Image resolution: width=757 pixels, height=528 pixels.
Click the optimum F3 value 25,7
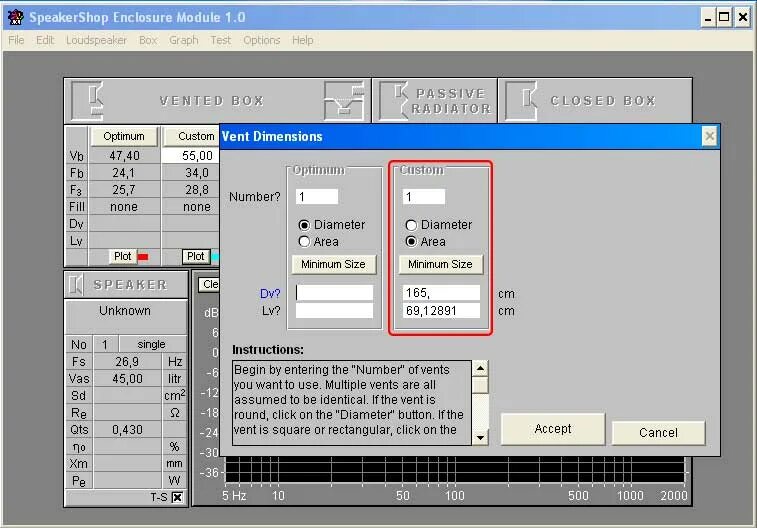tap(125, 190)
